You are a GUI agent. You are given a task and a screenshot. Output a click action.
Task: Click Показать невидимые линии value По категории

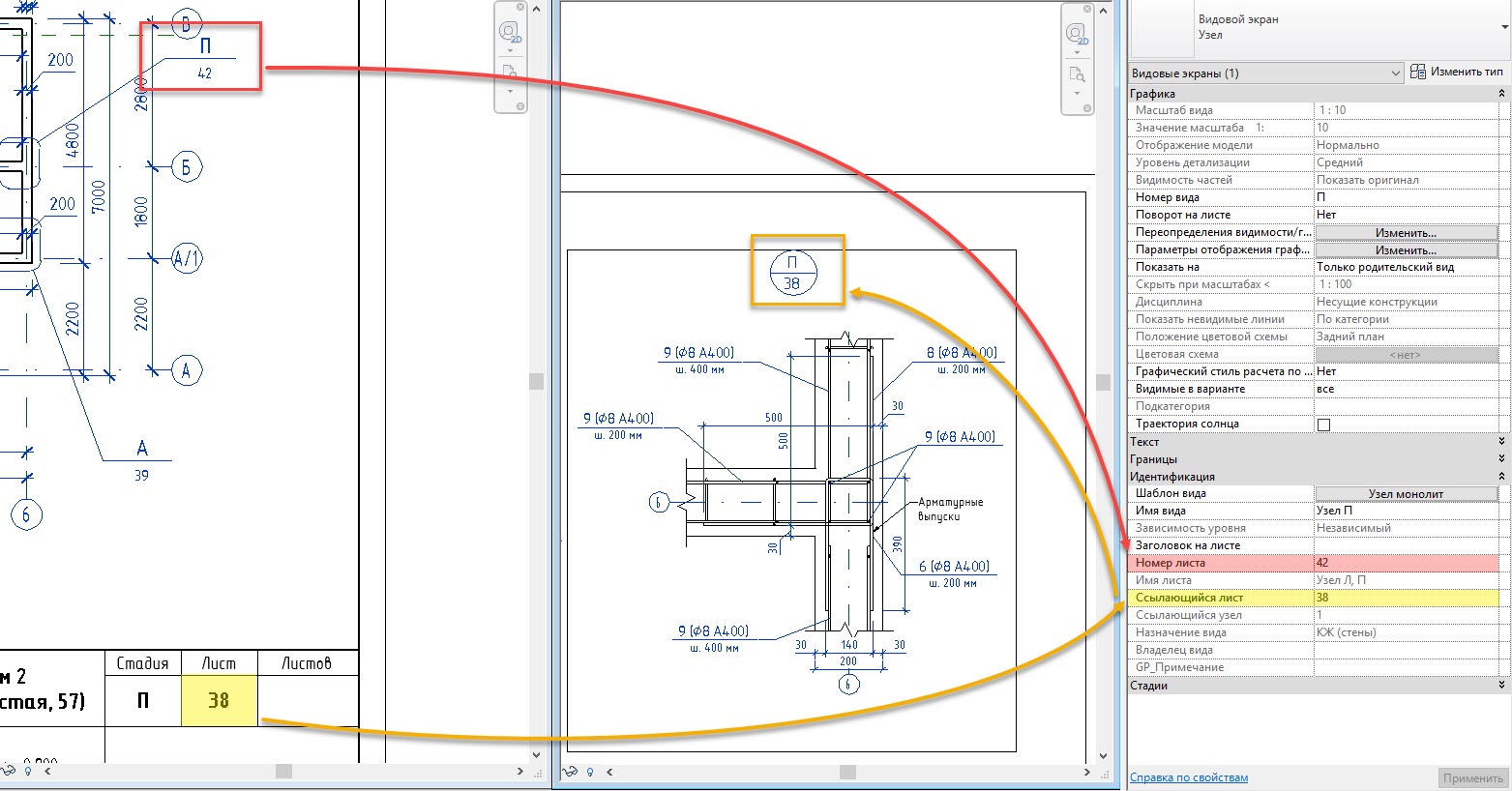pyautogui.click(x=1406, y=319)
